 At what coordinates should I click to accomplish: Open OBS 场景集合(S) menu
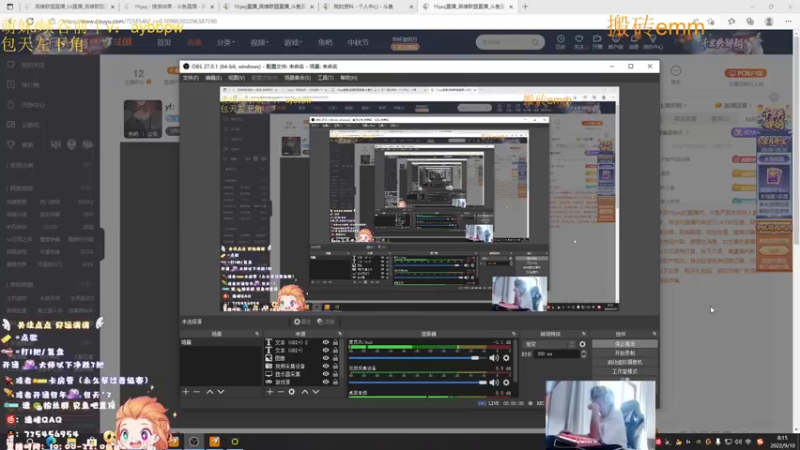[x=297, y=78]
